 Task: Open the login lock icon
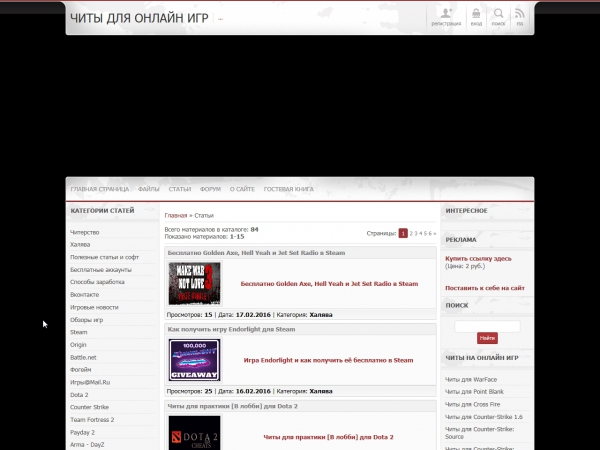[x=476, y=17]
